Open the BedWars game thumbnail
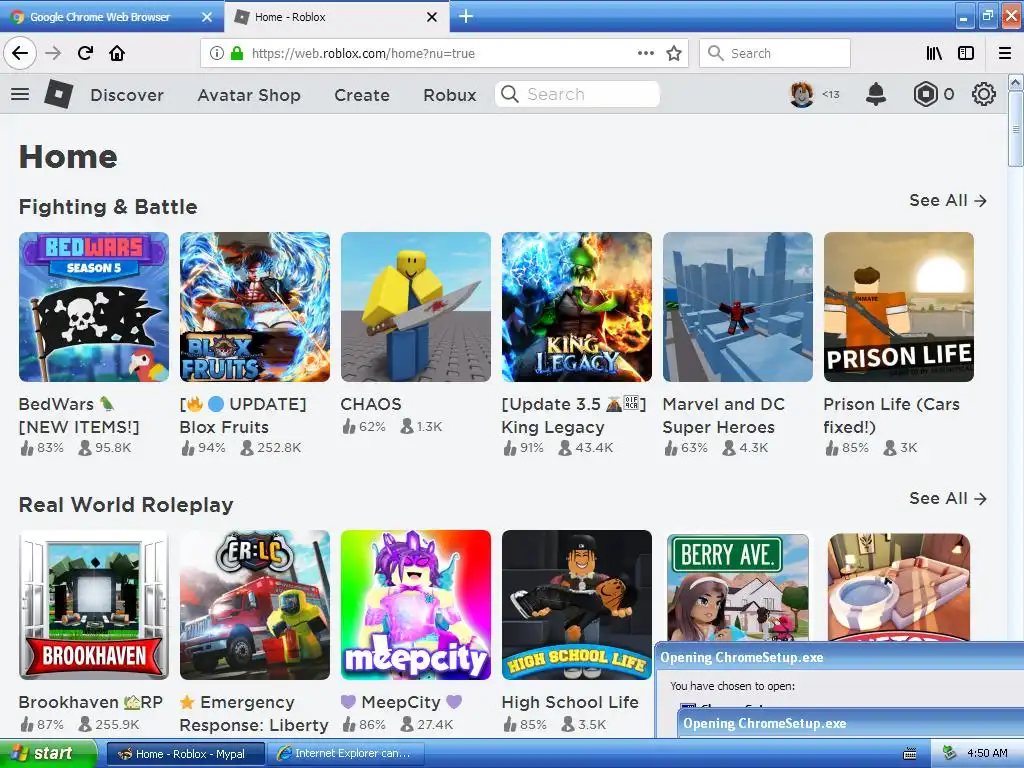This screenshot has width=1024, height=768. [x=94, y=307]
